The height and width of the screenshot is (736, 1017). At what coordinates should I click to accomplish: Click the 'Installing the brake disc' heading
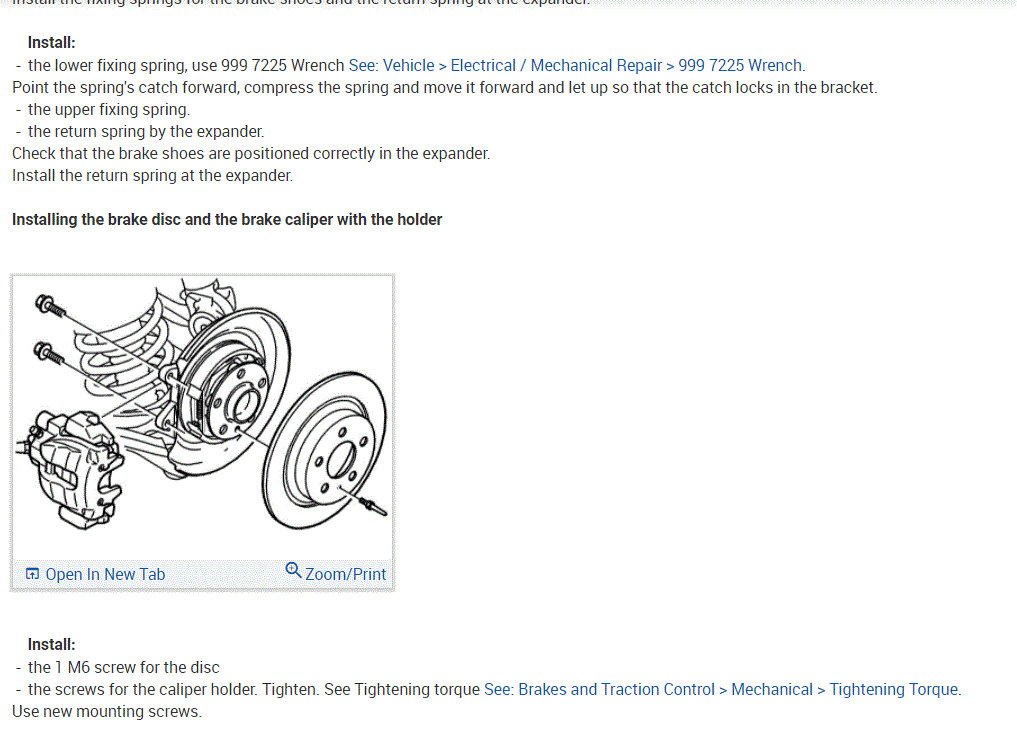[x=227, y=220]
